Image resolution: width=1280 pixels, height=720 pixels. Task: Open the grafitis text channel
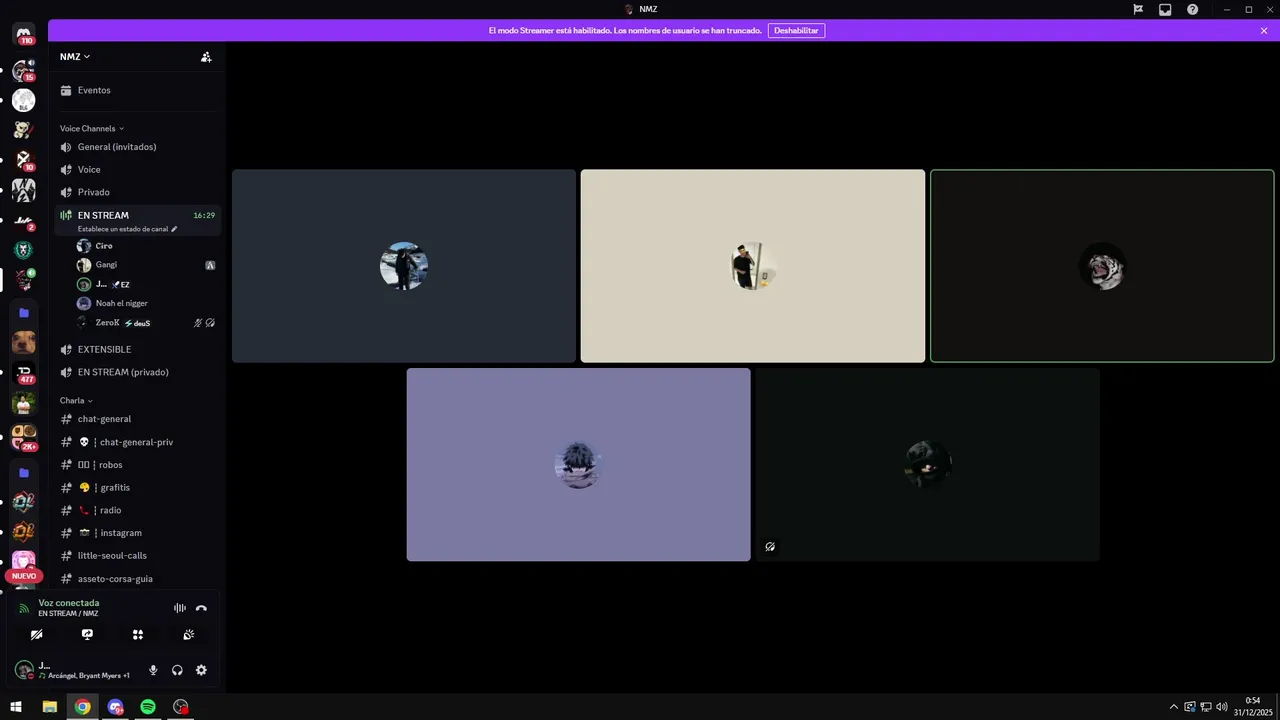pyautogui.click(x=137, y=488)
